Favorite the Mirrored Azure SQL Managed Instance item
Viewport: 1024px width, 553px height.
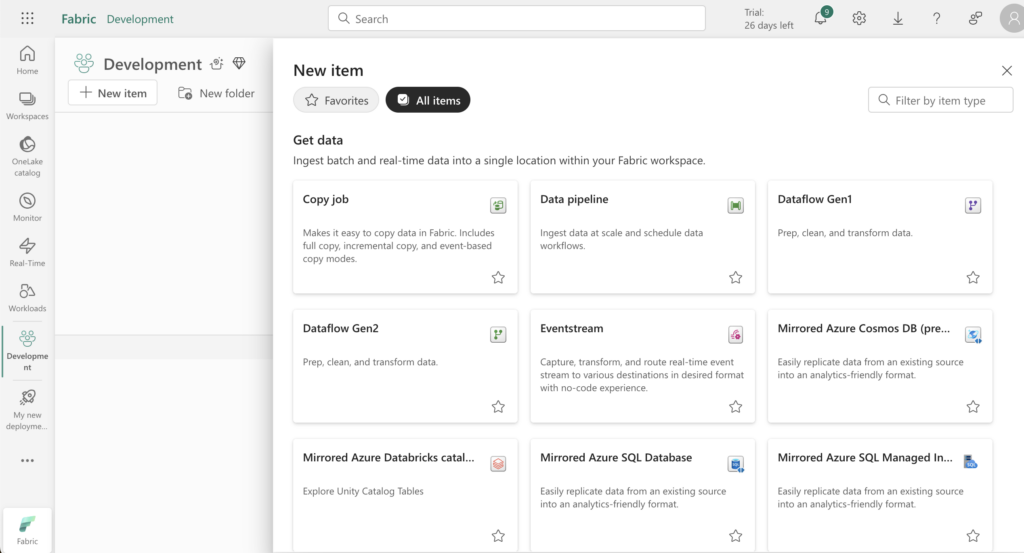point(973,536)
